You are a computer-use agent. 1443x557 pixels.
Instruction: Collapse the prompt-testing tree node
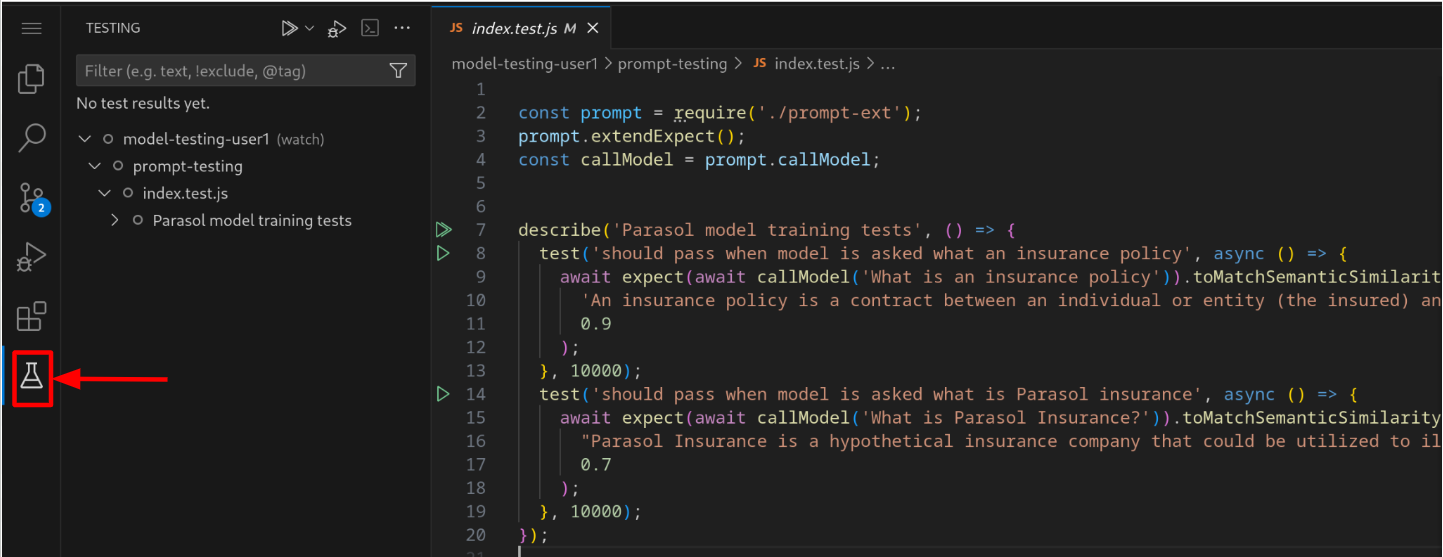pos(95,166)
